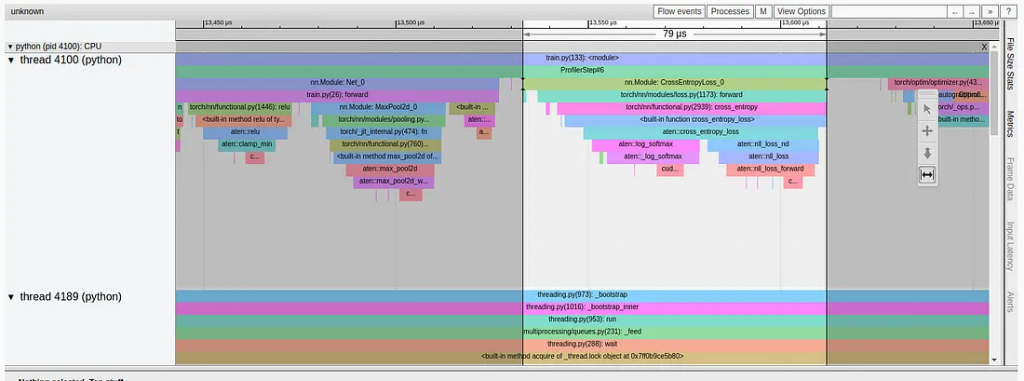Click the 79 µs range duration label
The width and height of the screenshot is (1024, 381).
click(675, 34)
